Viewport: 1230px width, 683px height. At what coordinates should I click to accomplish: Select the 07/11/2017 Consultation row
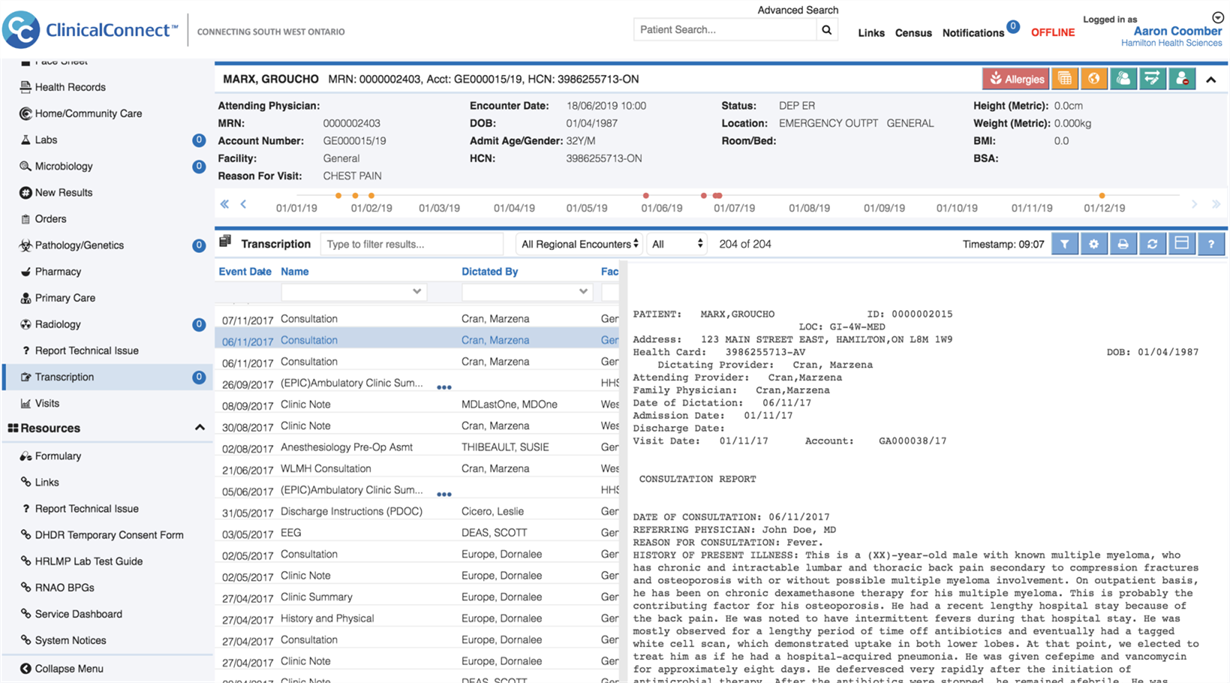click(x=417, y=319)
